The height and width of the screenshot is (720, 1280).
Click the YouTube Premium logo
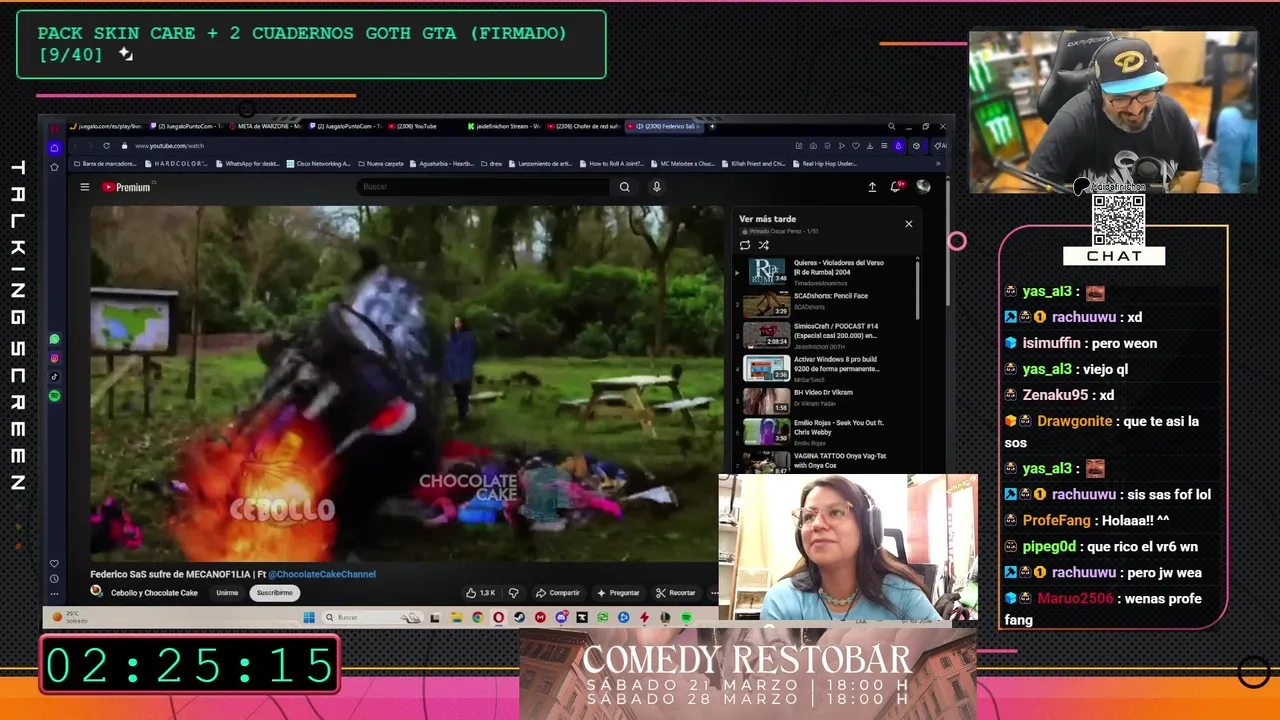pos(127,187)
